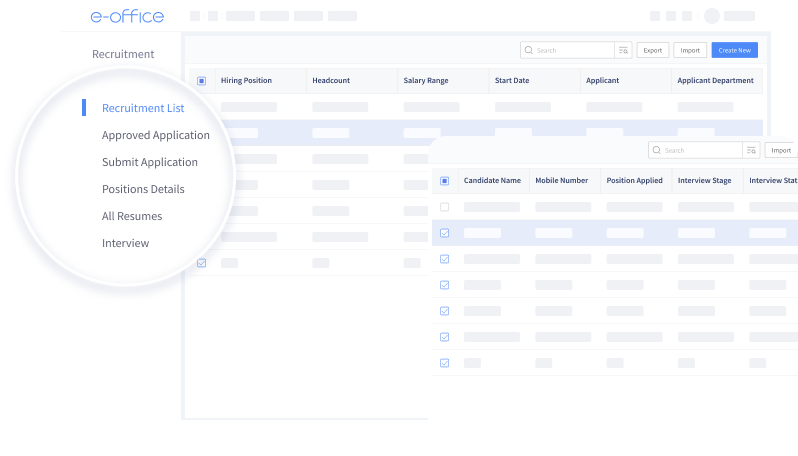Viewport: 798px width, 456px height.
Task: Toggle select-all checkbox beside Candidate Name
Action: 444,181
